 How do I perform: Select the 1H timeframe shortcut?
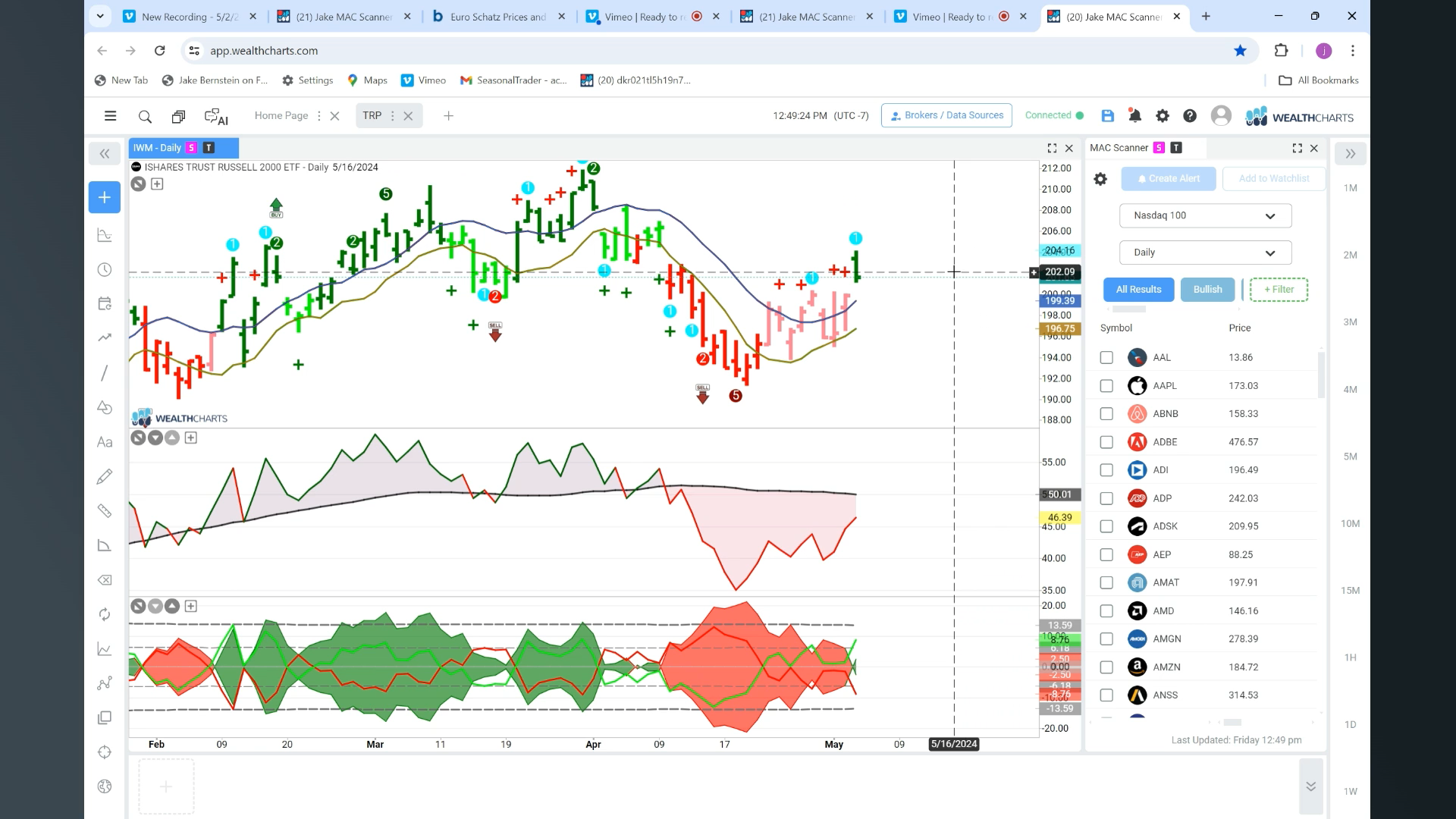point(1350,657)
